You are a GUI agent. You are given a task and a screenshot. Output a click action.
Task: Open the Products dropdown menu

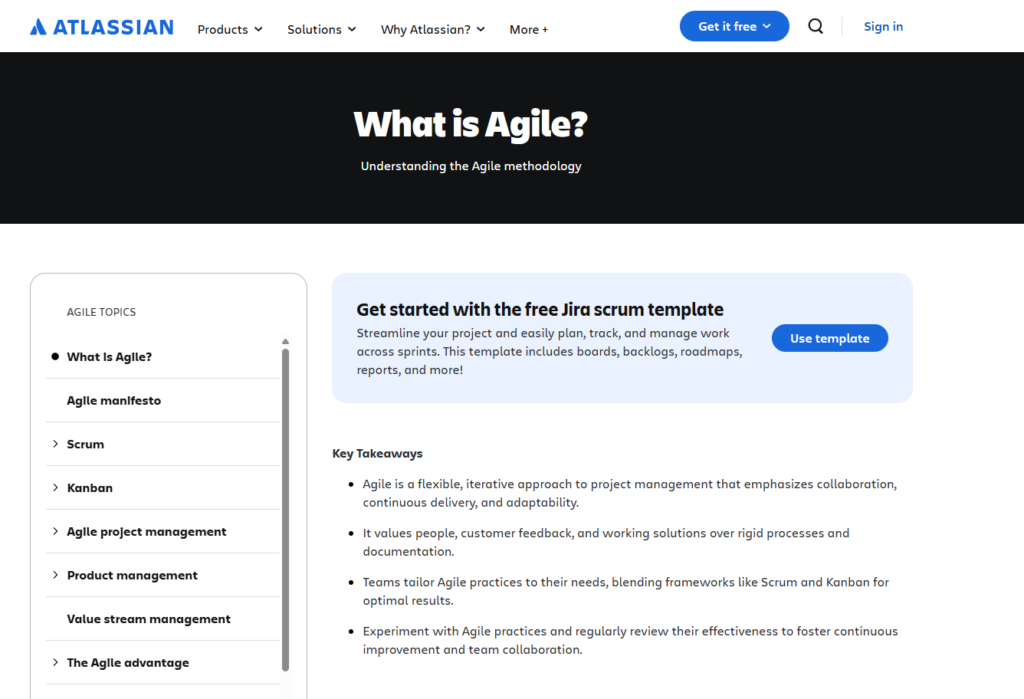tap(230, 29)
